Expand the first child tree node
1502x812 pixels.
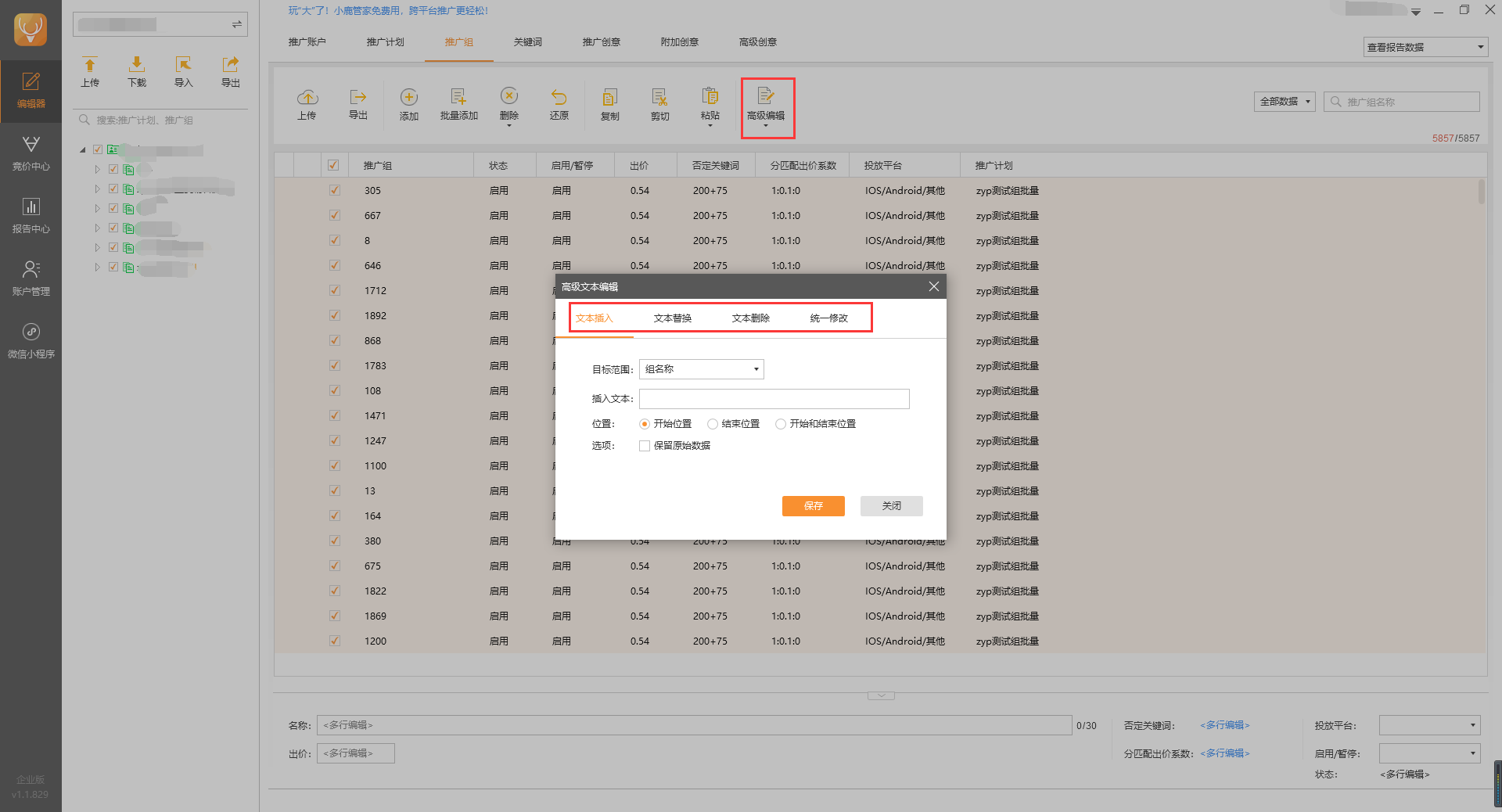[x=98, y=169]
